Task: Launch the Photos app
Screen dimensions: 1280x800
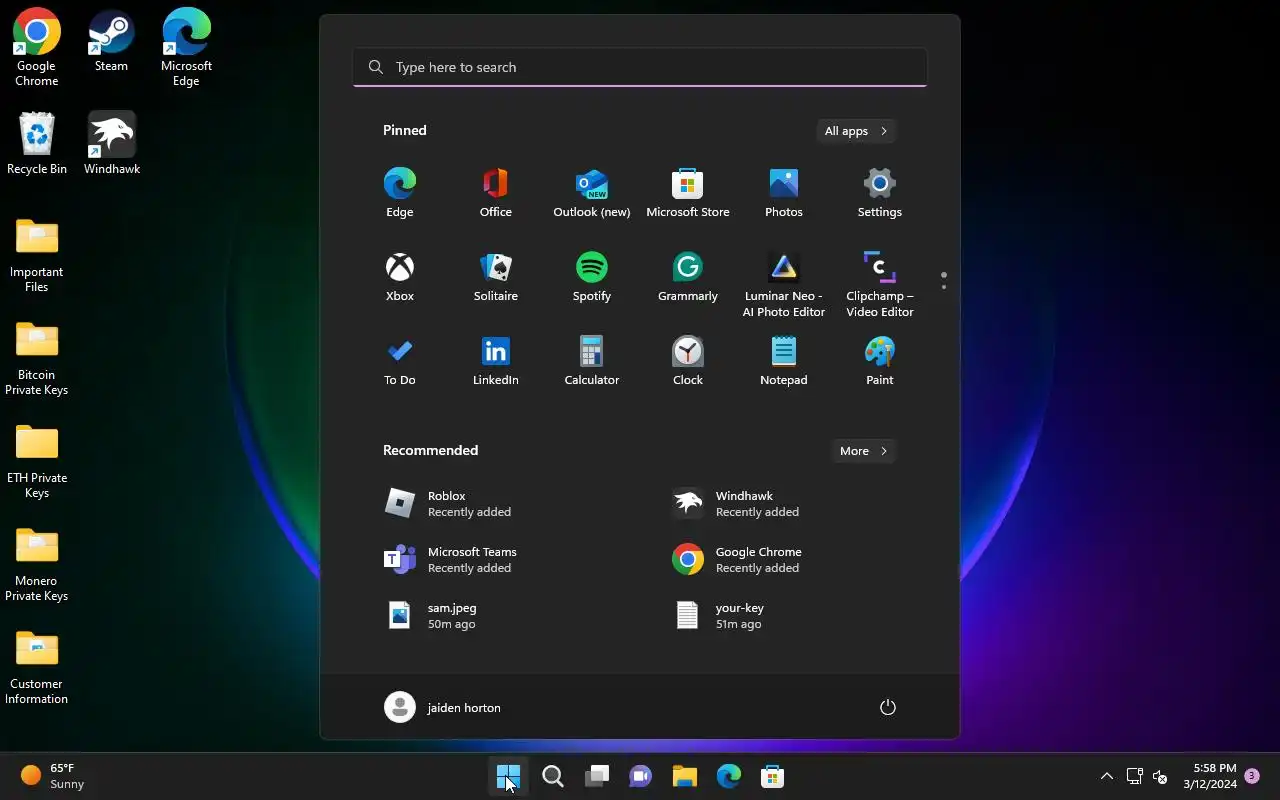Action: [783, 193]
